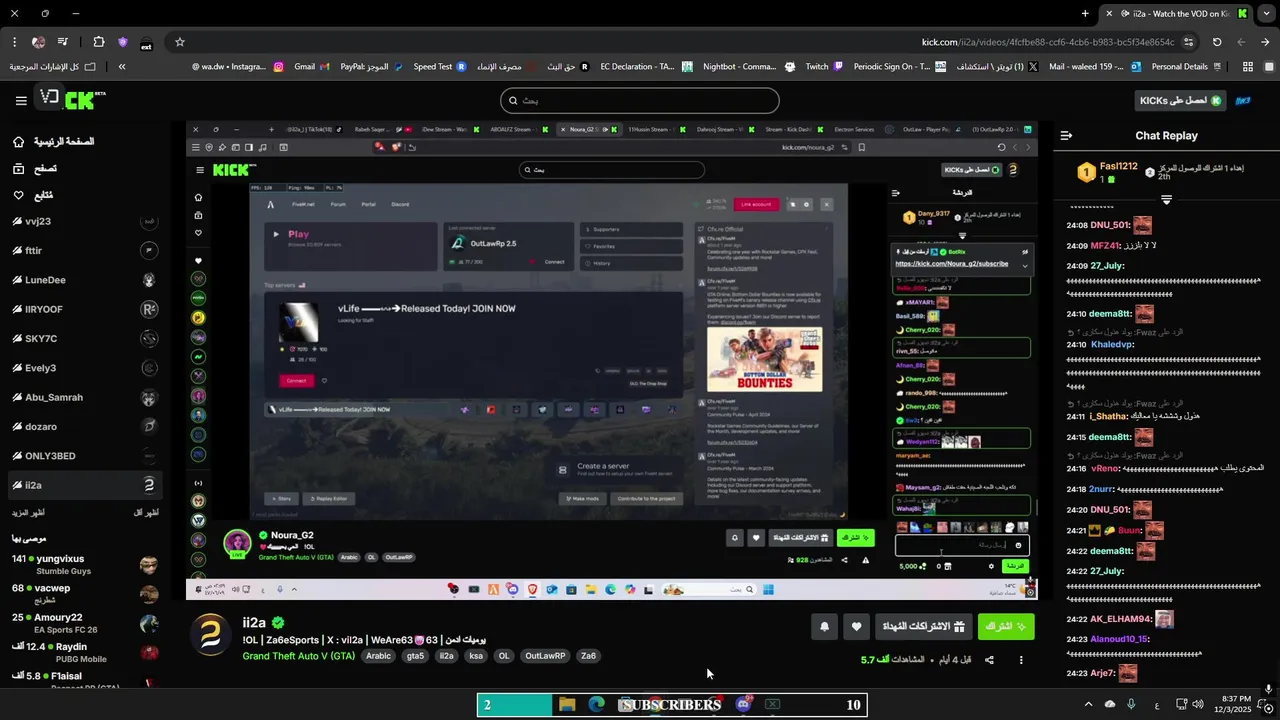Open Abu_Samrah channel in sidebar
1280x720 pixels.
point(84,397)
